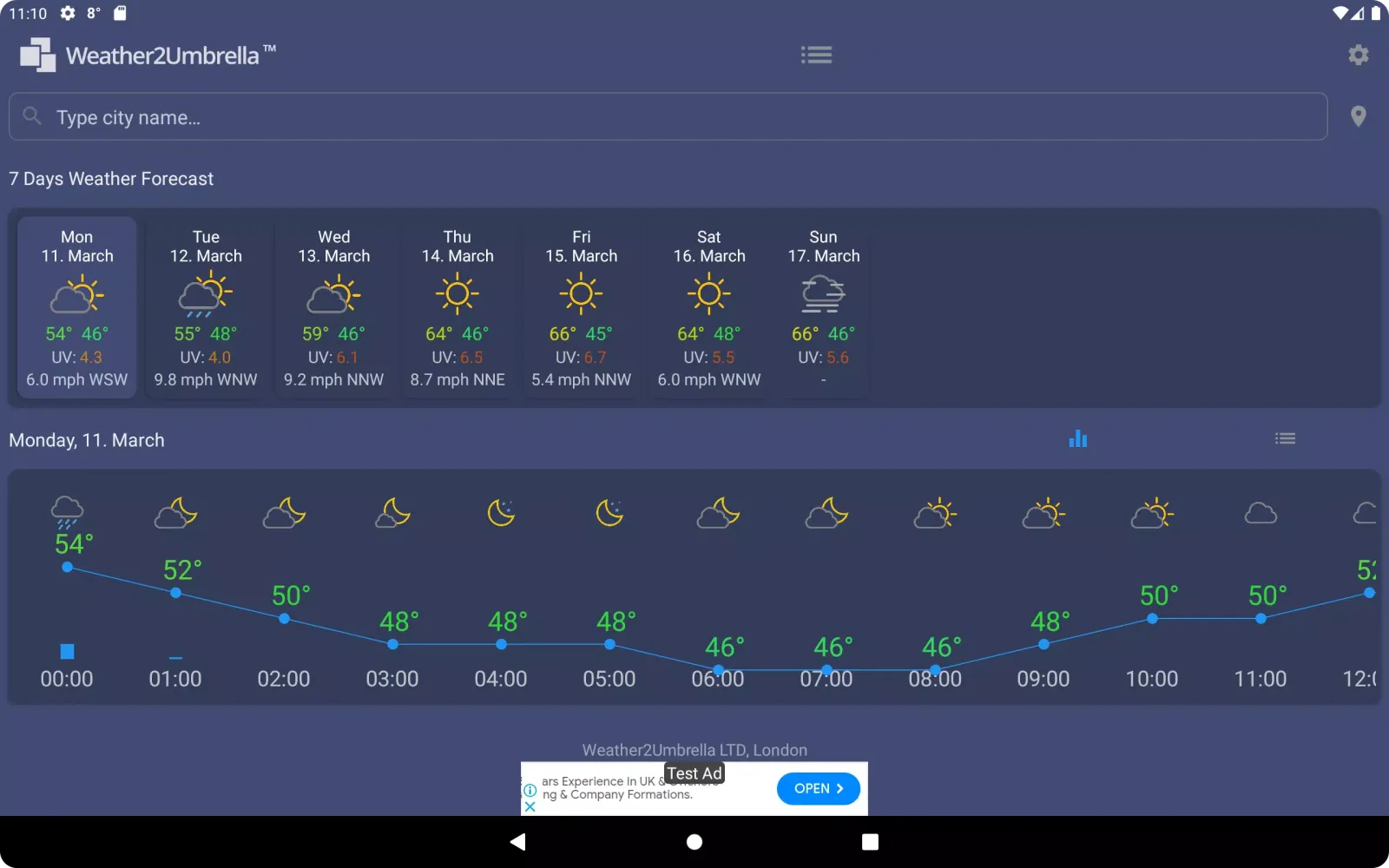Tap the OPEN button on the ad
The width and height of the screenshot is (1389, 868).
[x=818, y=788]
